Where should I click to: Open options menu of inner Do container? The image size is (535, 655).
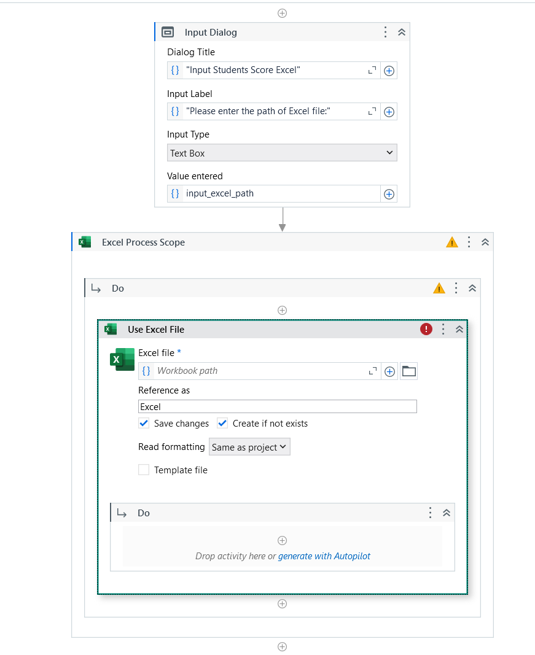click(430, 513)
